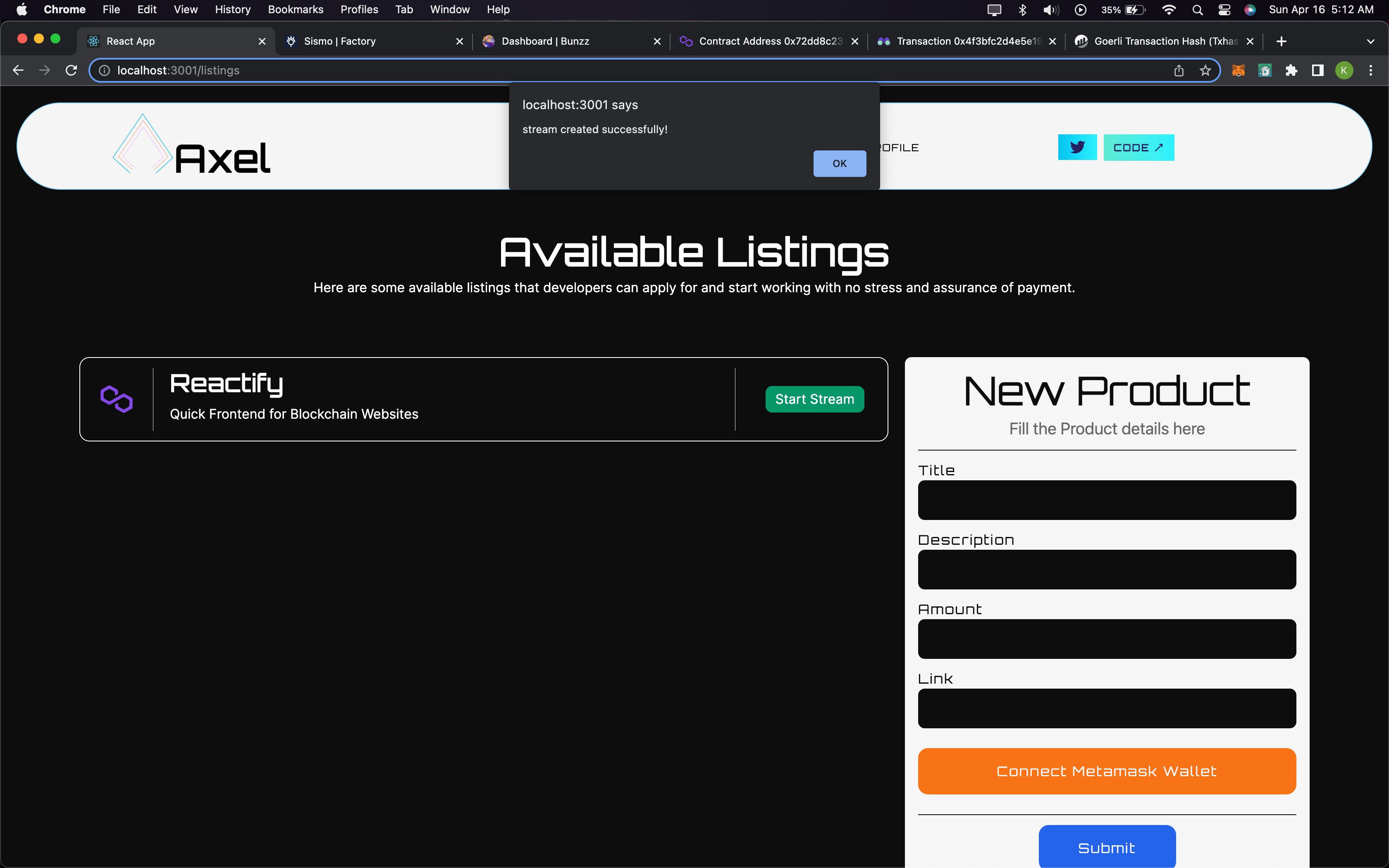Open the Tab menu

pyautogui.click(x=404, y=9)
